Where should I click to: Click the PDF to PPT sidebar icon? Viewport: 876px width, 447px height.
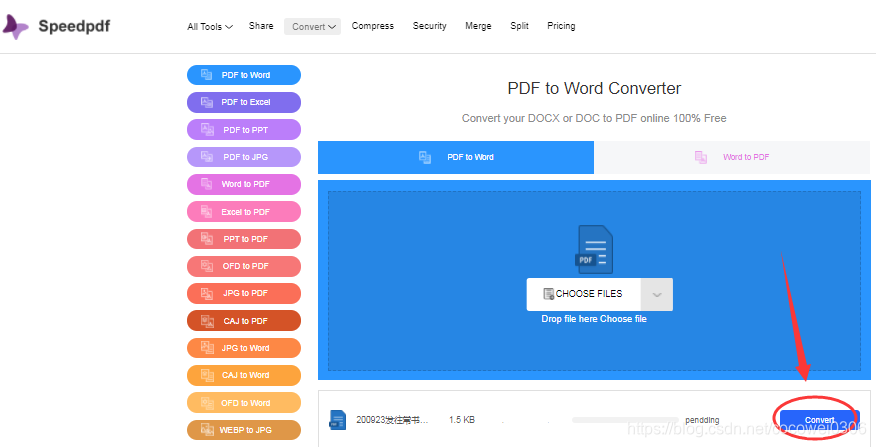207,130
